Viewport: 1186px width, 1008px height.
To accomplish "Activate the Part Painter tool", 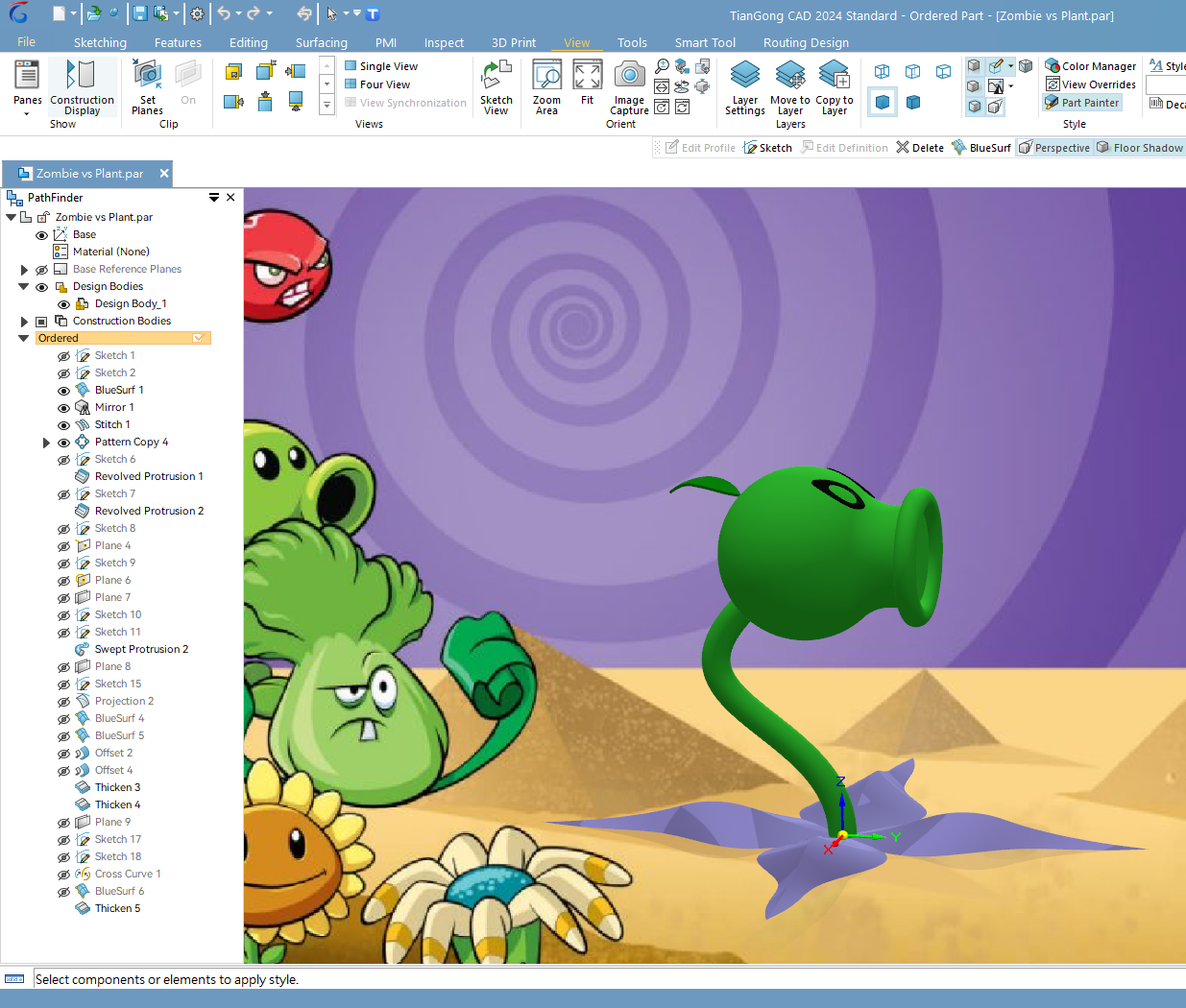I will pos(1082,103).
